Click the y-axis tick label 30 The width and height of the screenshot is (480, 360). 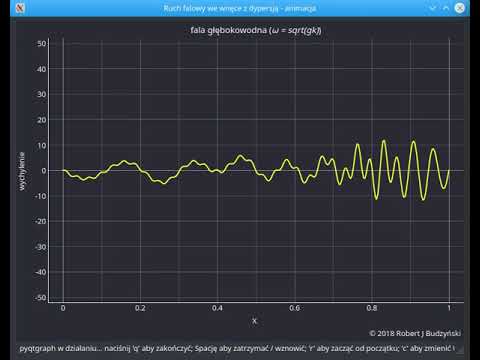[41, 95]
